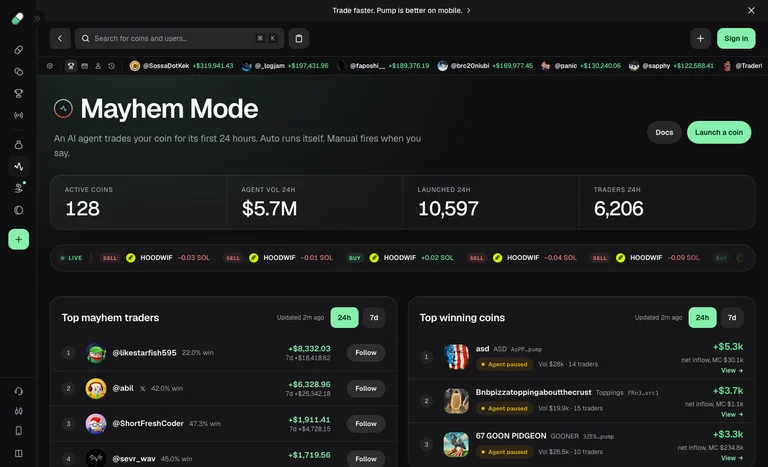Go back with the left arrow button
This screenshot has width=768, height=467.
[x=60, y=38]
